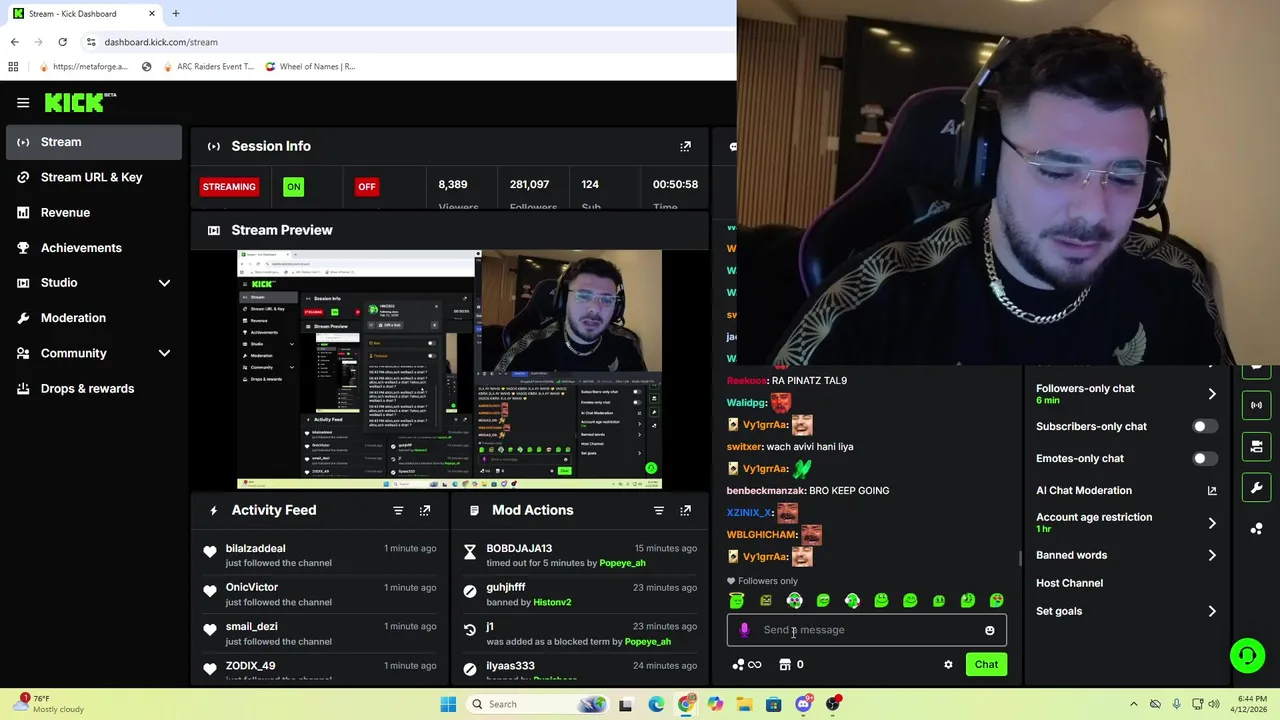Pop out the Session Info panel
The height and width of the screenshot is (720, 1280).
coord(685,146)
